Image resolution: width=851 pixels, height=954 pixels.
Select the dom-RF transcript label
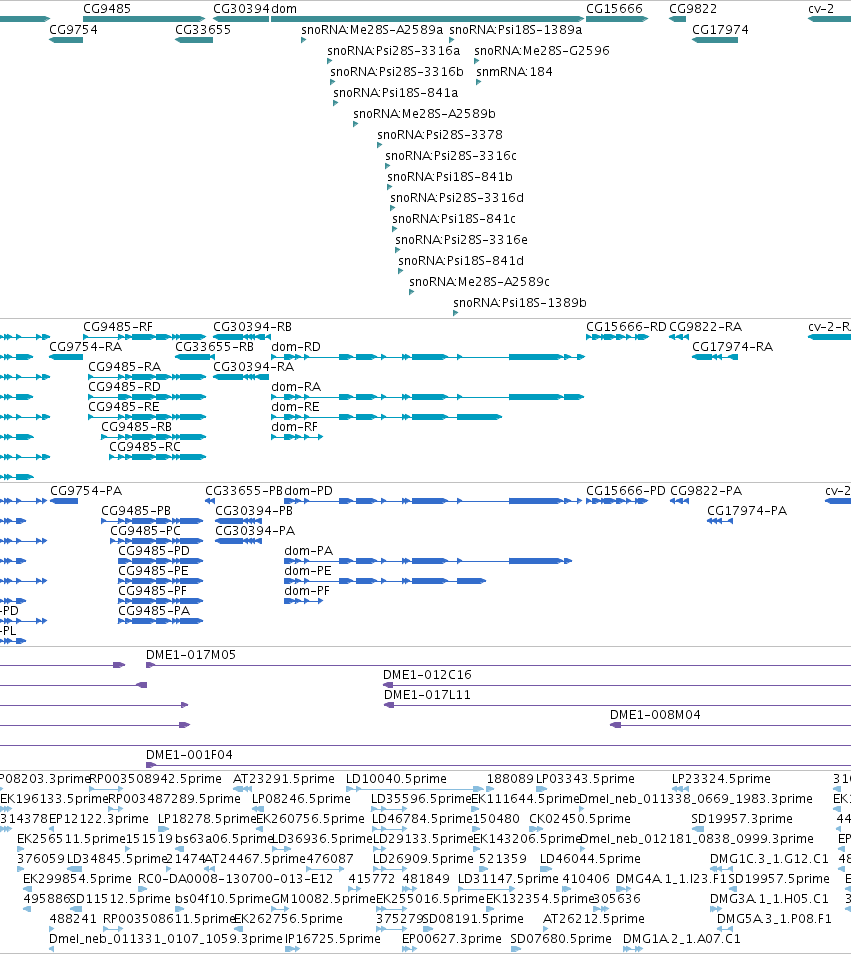pyautogui.click(x=294, y=427)
